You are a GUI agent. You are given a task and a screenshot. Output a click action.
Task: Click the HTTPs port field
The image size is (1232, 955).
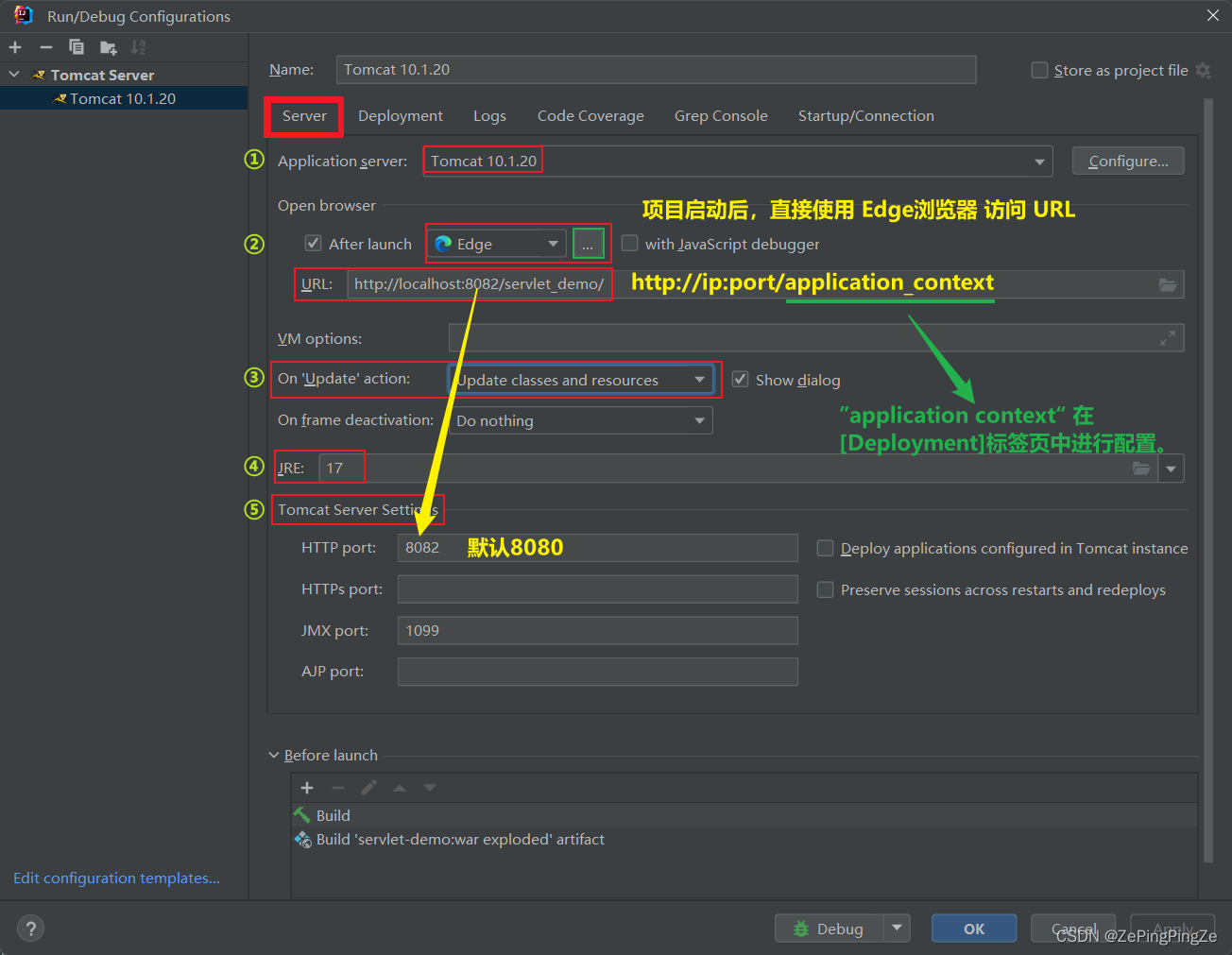tap(597, 589)
